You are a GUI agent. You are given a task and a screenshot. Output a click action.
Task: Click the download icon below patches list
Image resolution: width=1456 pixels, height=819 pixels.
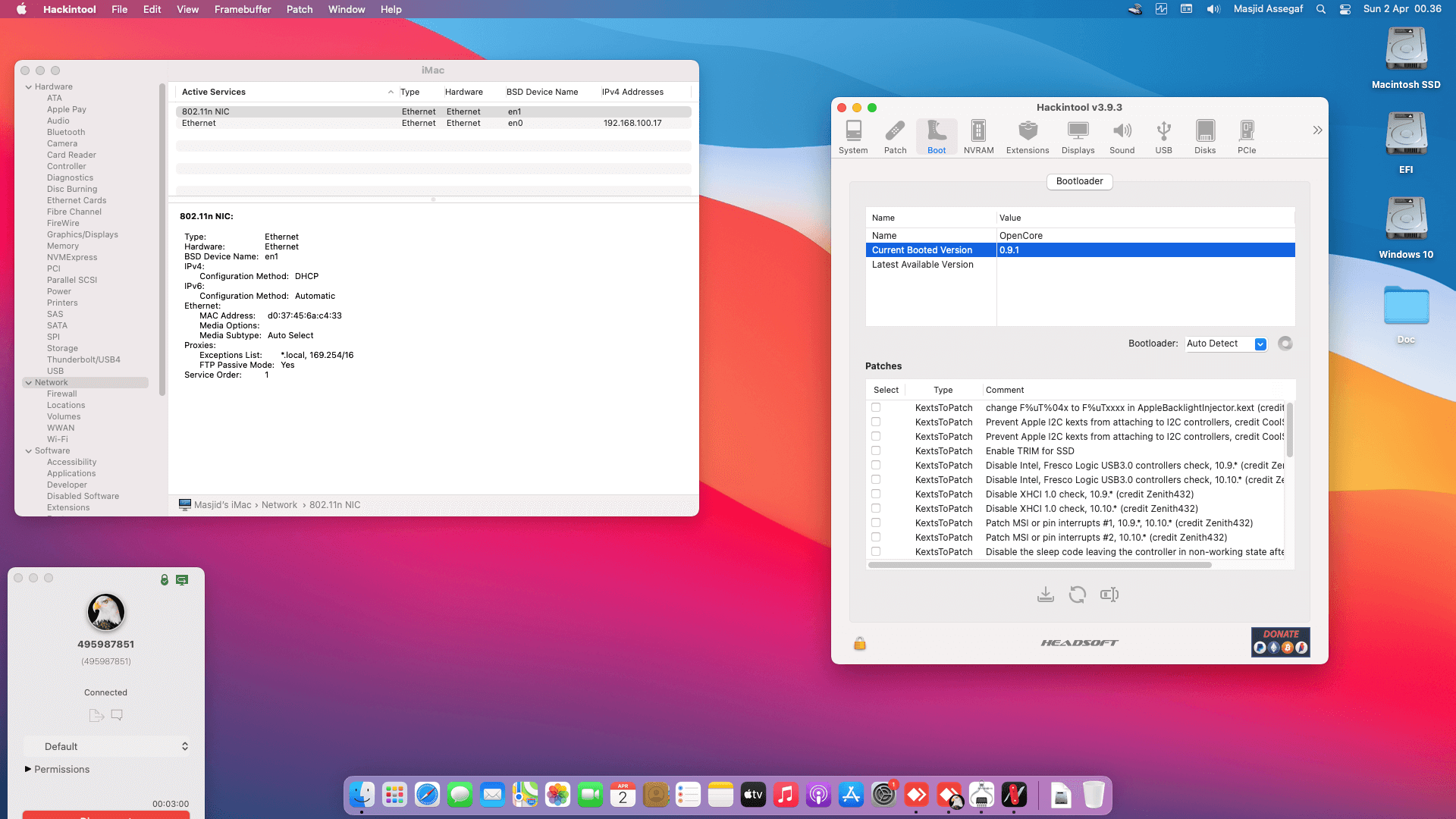click(1046, 595)
